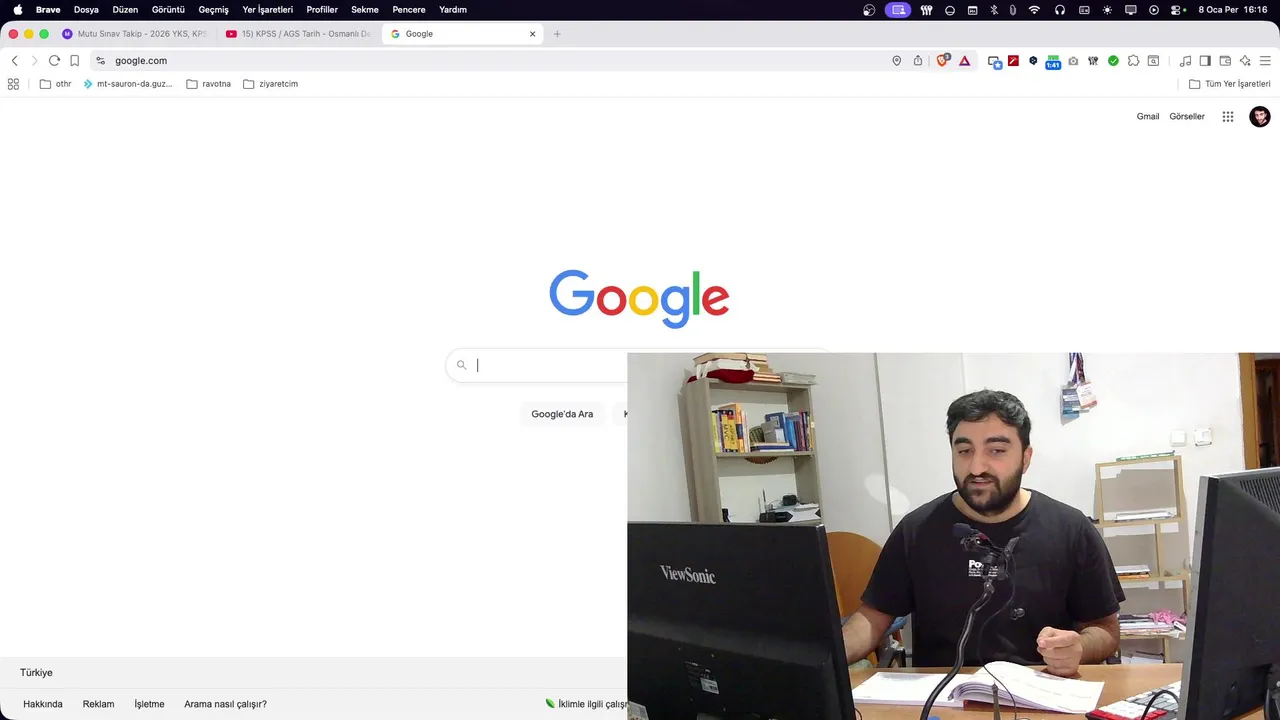Open headphones audio menu bar icon
This screenshot has height=720, width=1280.
tap(1059, 10)
